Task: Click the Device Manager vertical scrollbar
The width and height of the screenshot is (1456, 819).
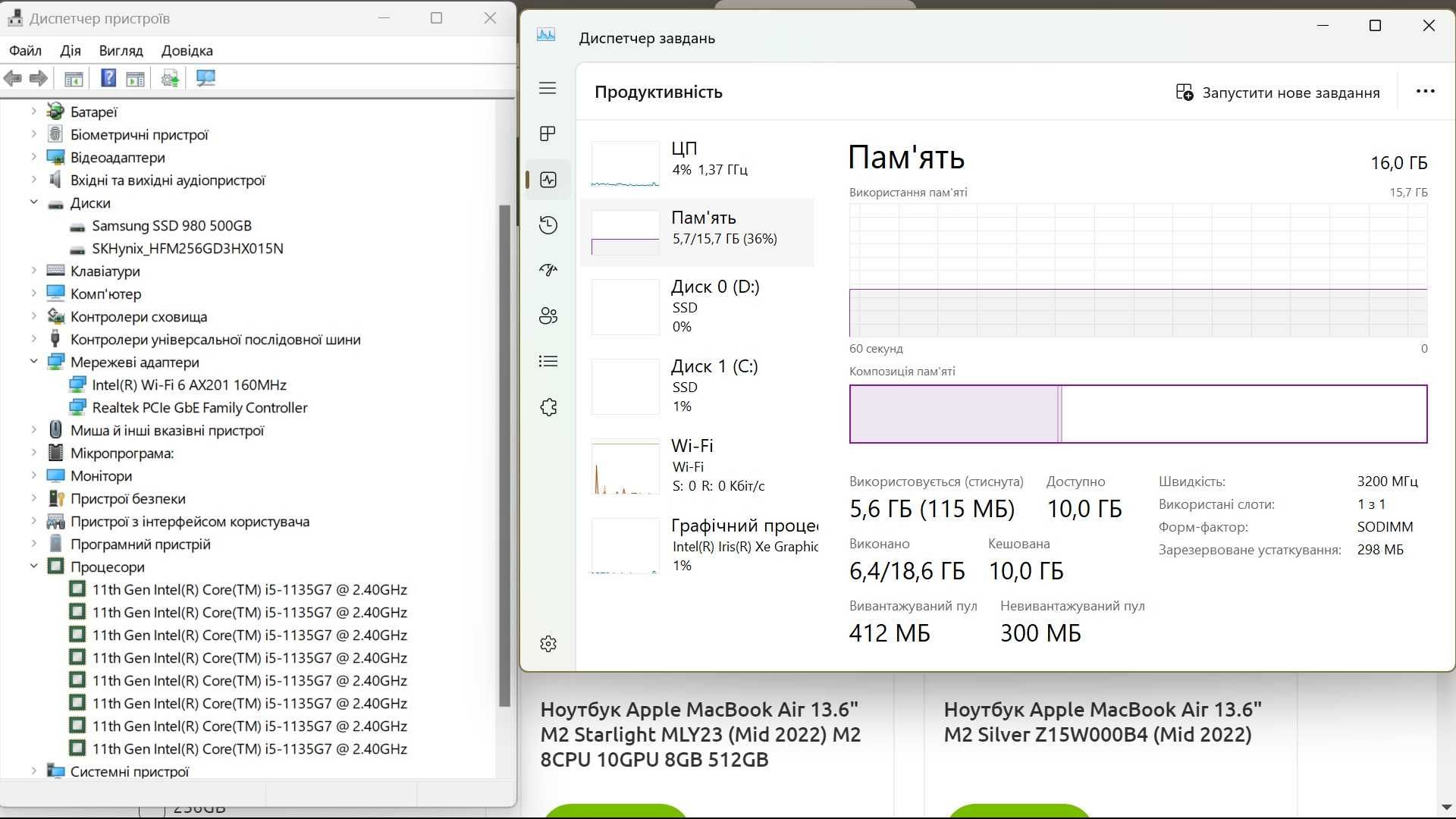Action: tap(505, 455)
